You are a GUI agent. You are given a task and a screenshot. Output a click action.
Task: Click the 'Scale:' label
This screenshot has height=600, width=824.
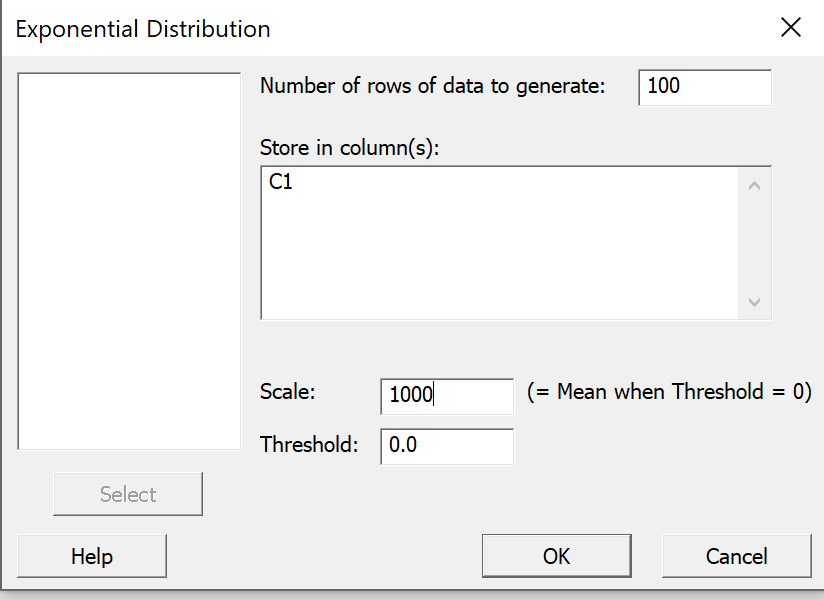287,392
